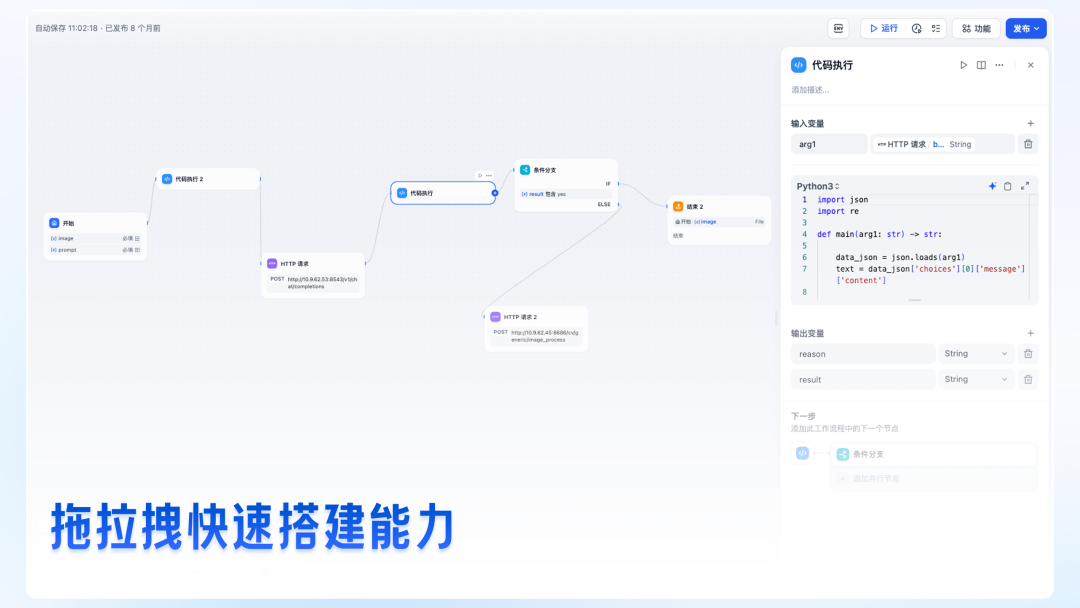The height and width of the screenshot is (608, 1080).
Task: Open version history clock icon near 运行
Action: 917,28
